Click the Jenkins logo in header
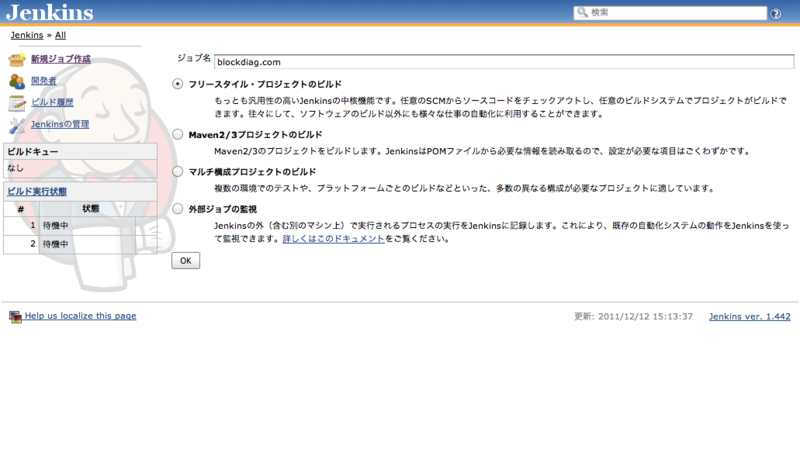 tap(49, 12)
